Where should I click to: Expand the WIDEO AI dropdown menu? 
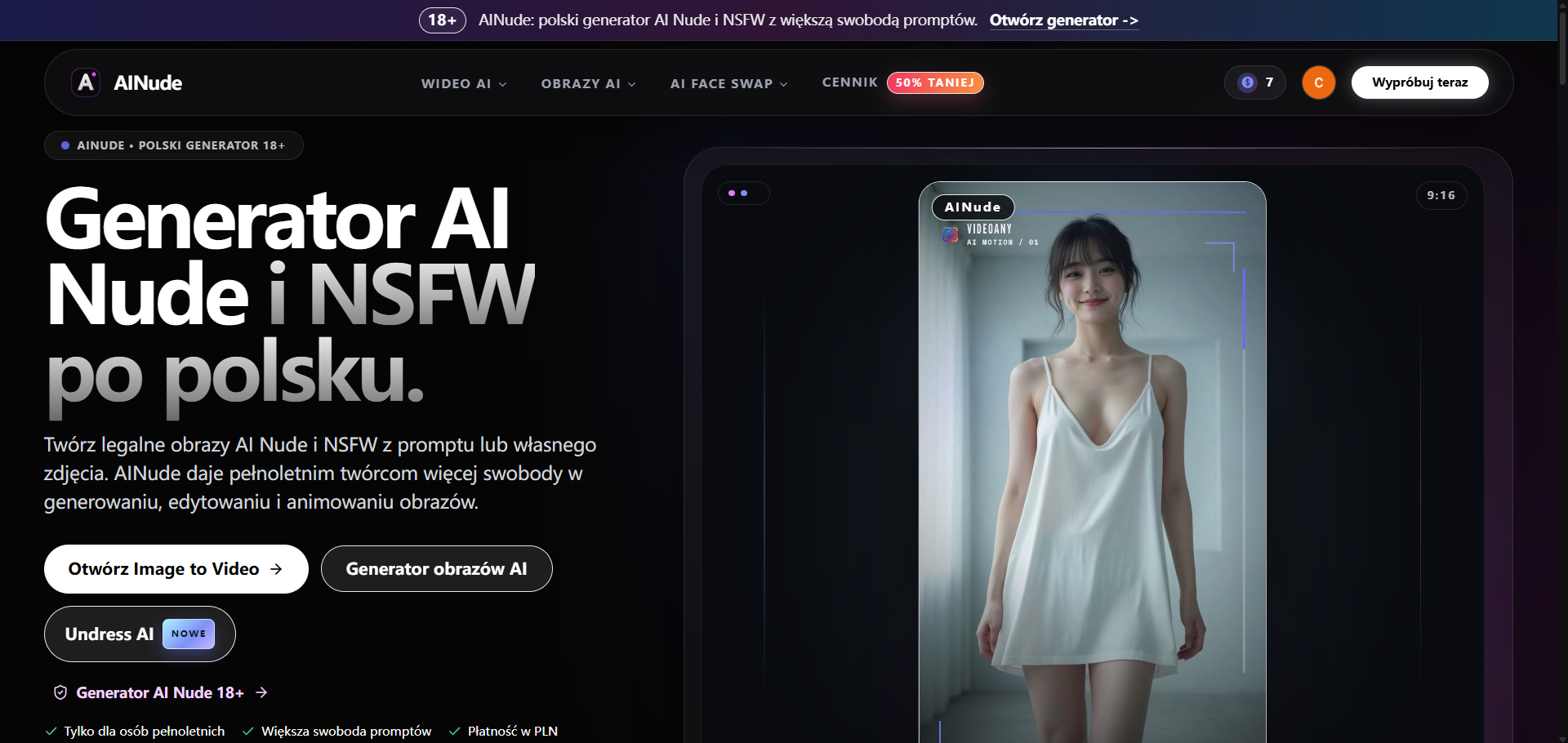[464, 83]
